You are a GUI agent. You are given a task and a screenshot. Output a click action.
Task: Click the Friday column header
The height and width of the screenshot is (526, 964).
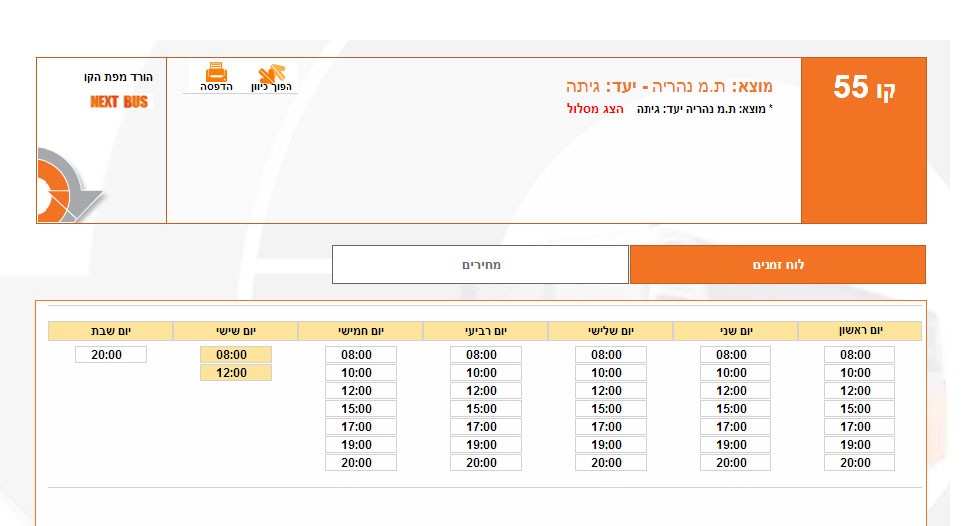(236, 331)
